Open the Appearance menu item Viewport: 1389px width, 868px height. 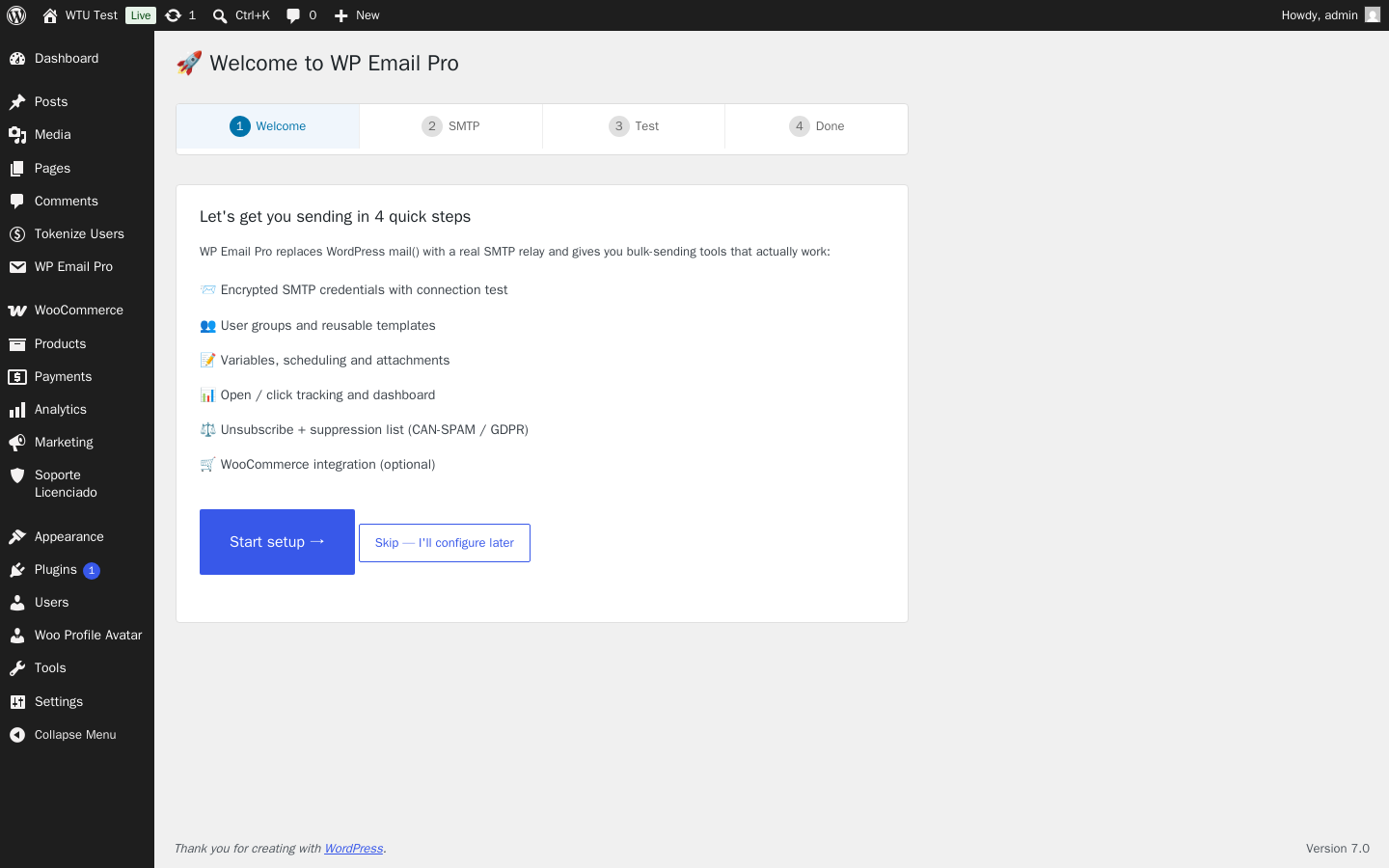(77, 537)
